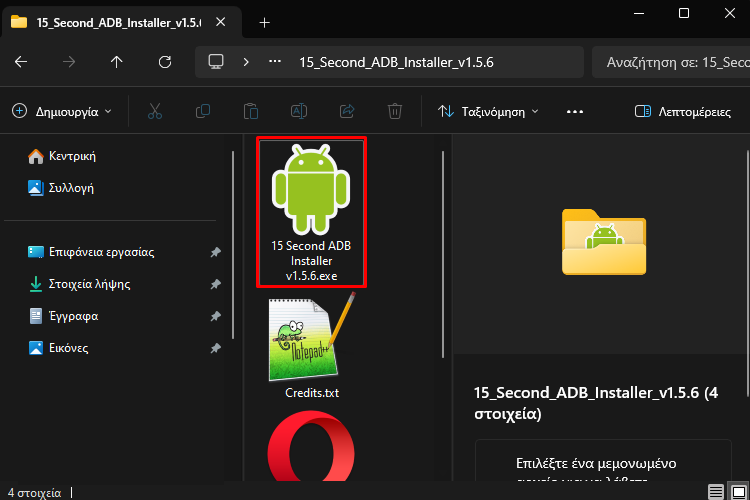Select the Credits.txt file

pos(311,346)
